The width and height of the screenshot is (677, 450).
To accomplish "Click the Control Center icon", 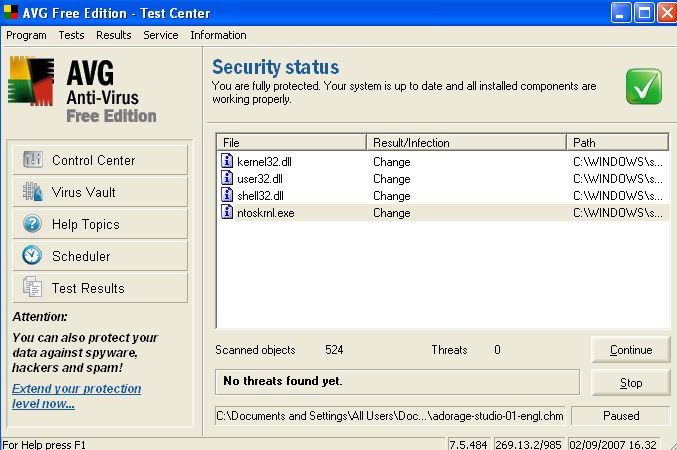I will pos(32,160).
